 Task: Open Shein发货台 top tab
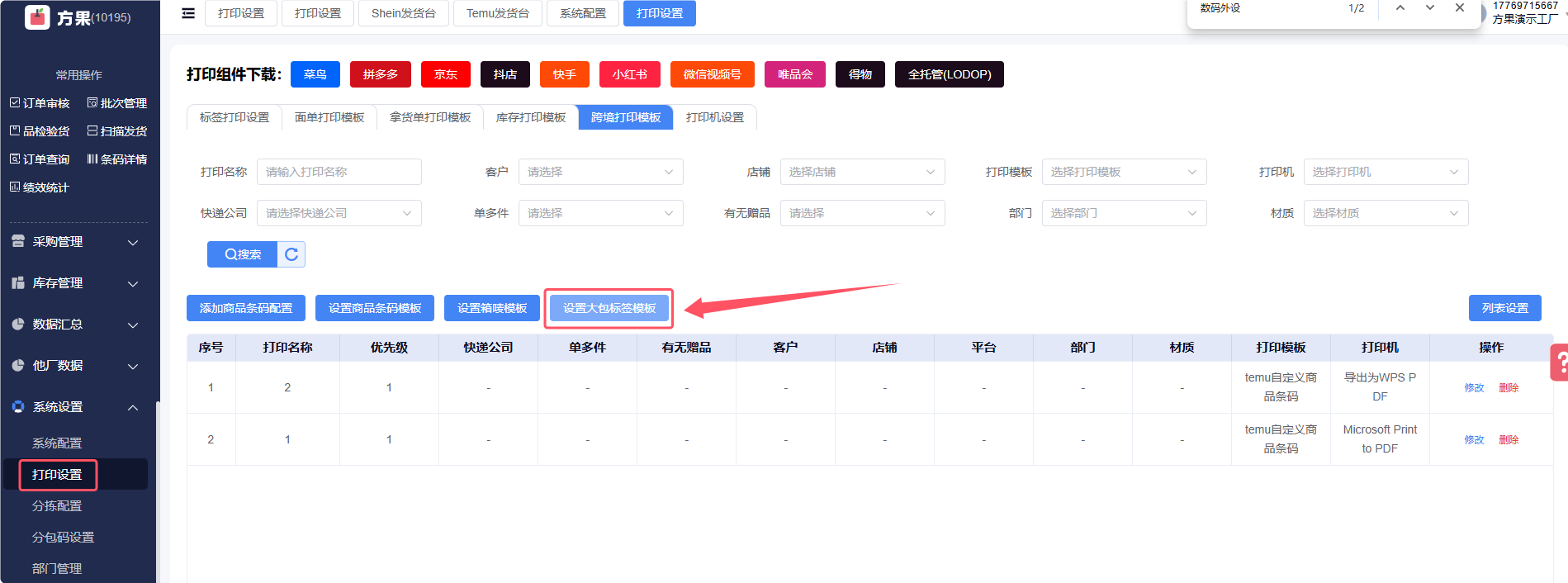[404, 13]
